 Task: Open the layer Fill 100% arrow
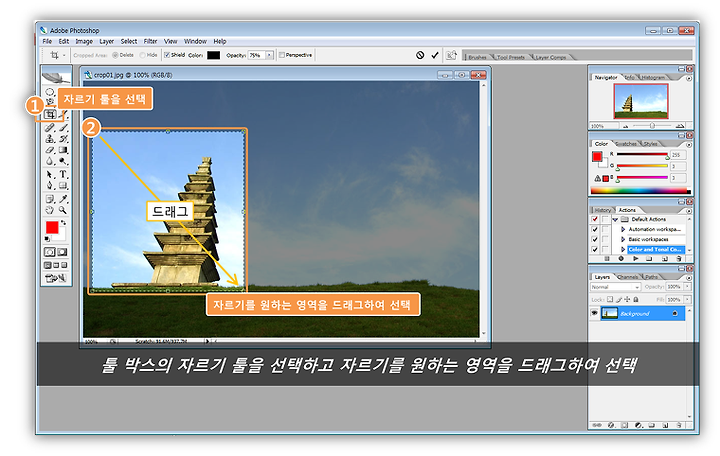(687, 299)
